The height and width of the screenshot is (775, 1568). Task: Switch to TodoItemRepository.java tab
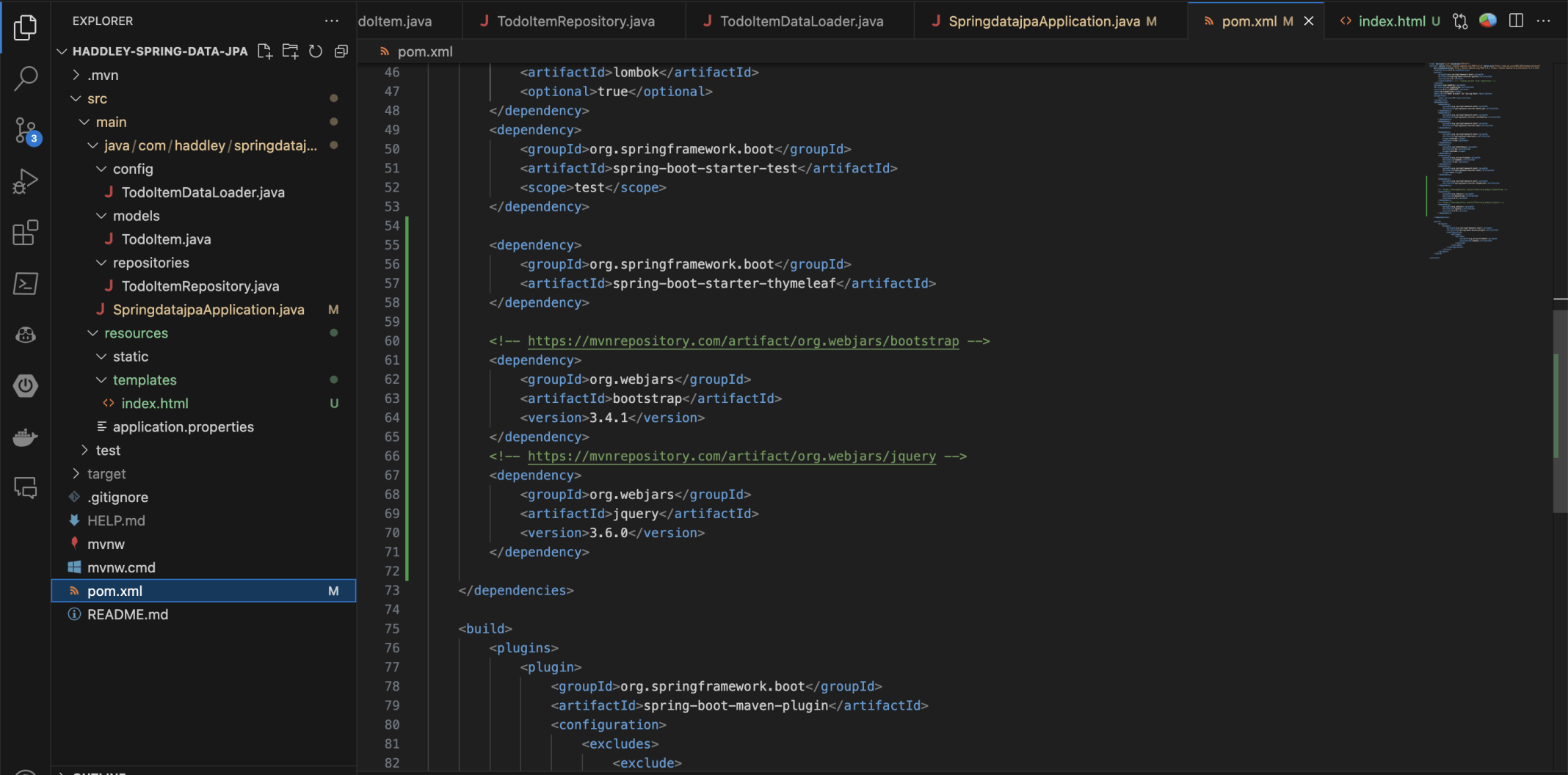point(575,21)
